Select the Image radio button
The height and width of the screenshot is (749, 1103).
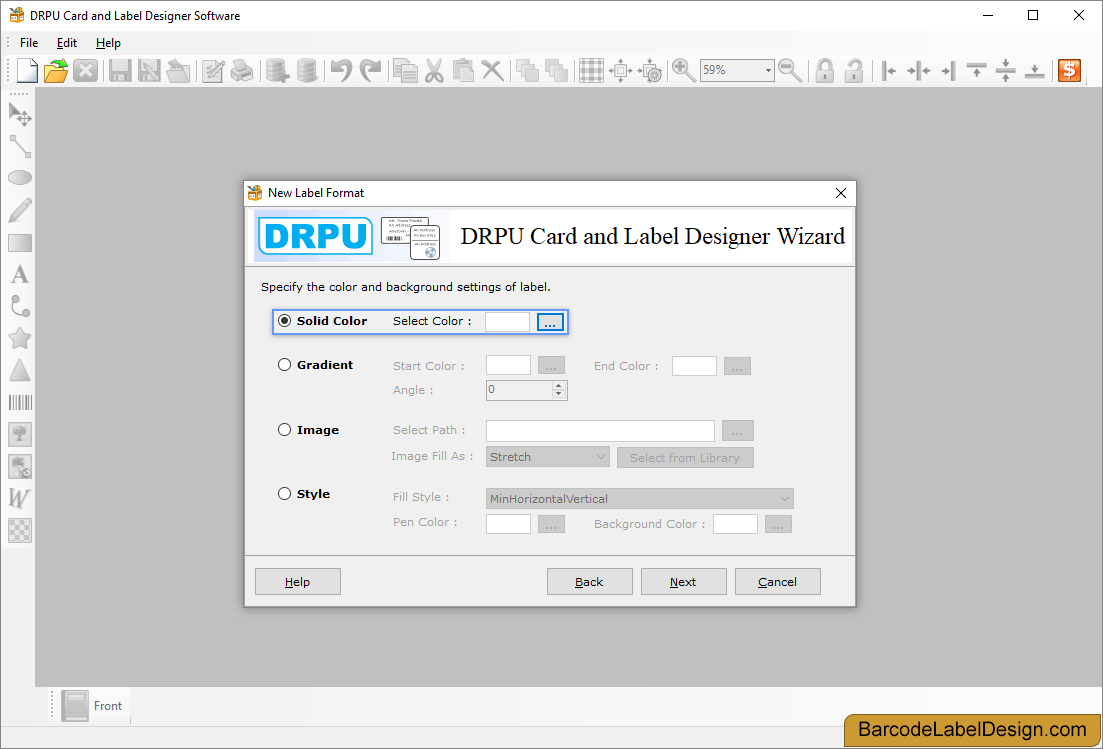[284, 430]
